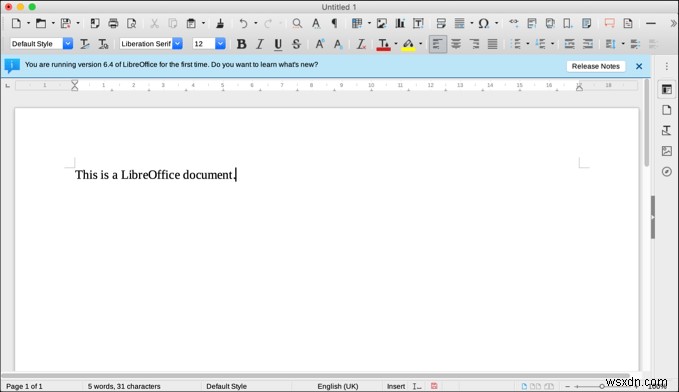Open the Release Notes

click(x=595, y=66)
